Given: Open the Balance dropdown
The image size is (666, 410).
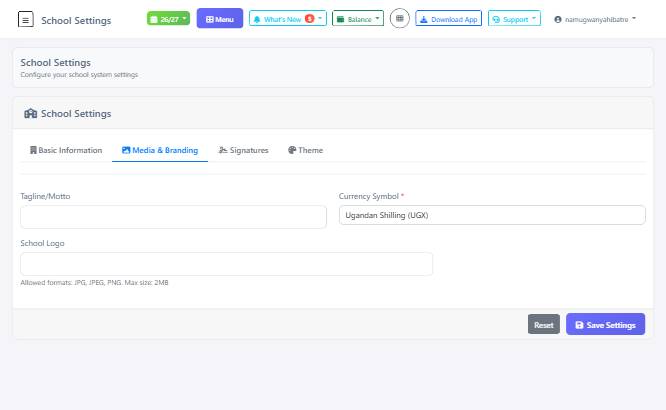Looking at the screenshot, I should (x=358, y=19).
